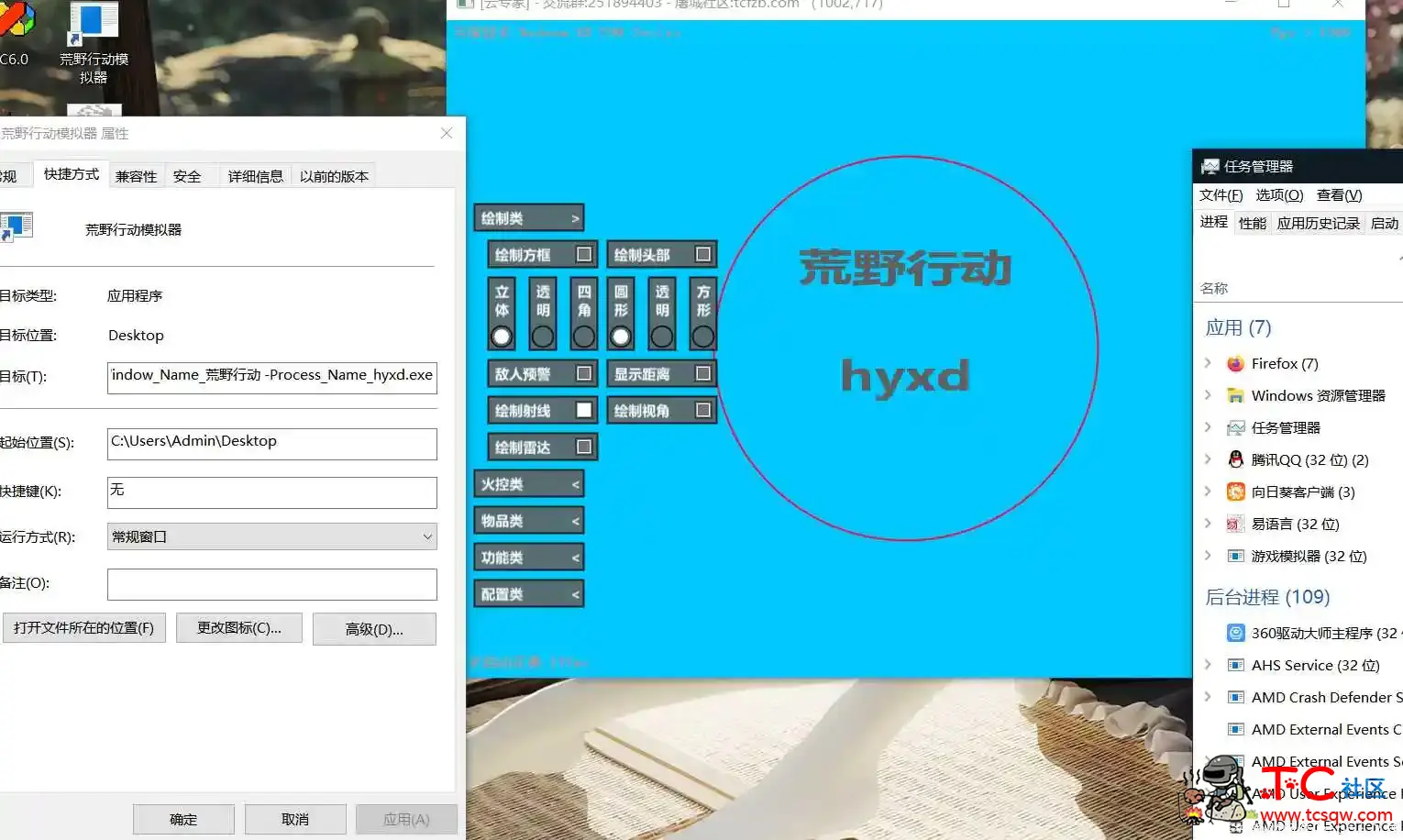Select the 方形 radio option
1403x840 pixels.
tap(703, 337)
